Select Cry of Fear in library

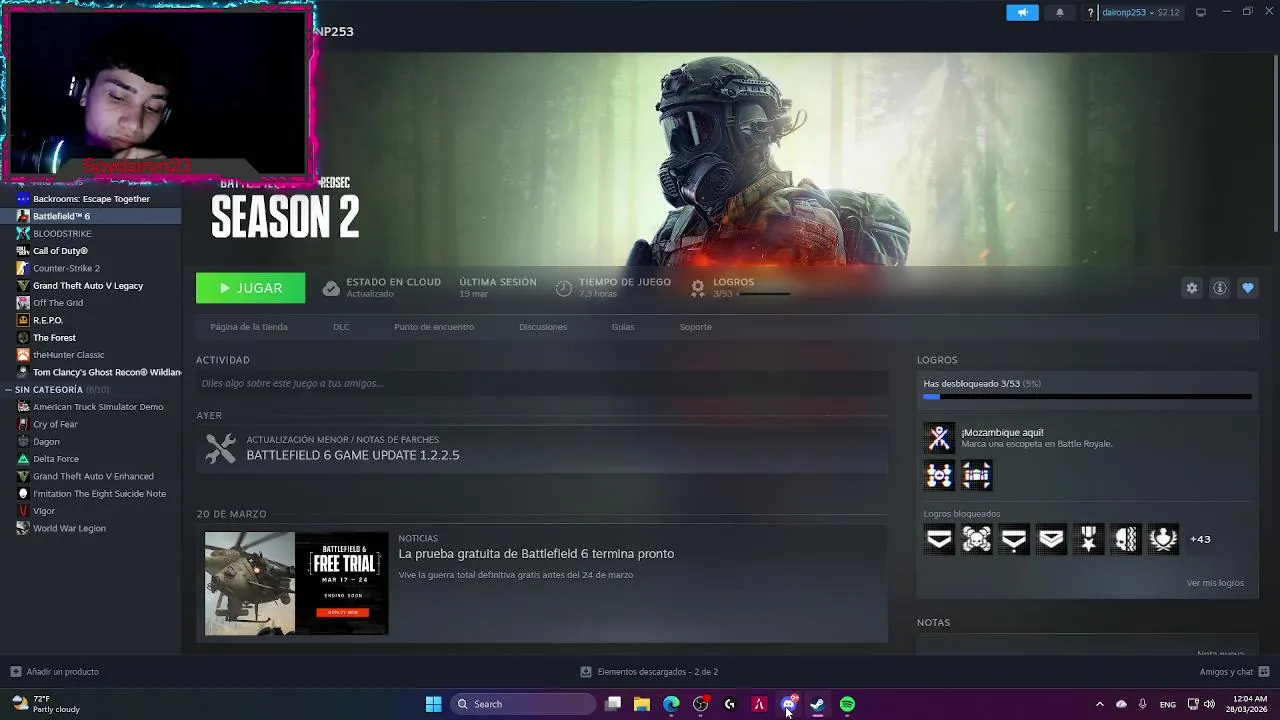(91, 424)
